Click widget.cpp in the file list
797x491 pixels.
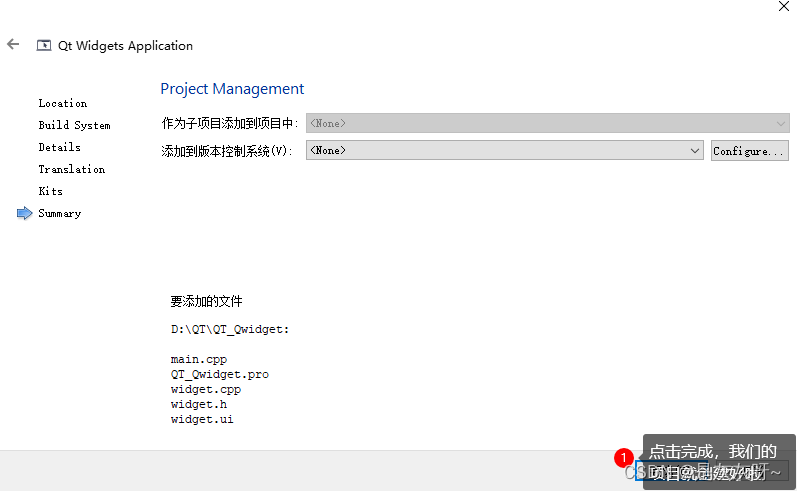tap(206, 389)
